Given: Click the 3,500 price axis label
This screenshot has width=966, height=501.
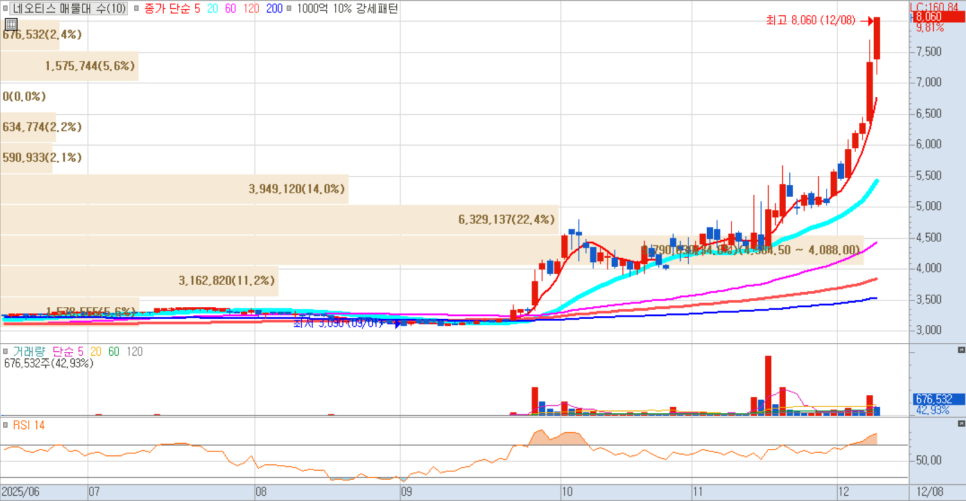Looking at the screenshot, I should coord(929,299).
